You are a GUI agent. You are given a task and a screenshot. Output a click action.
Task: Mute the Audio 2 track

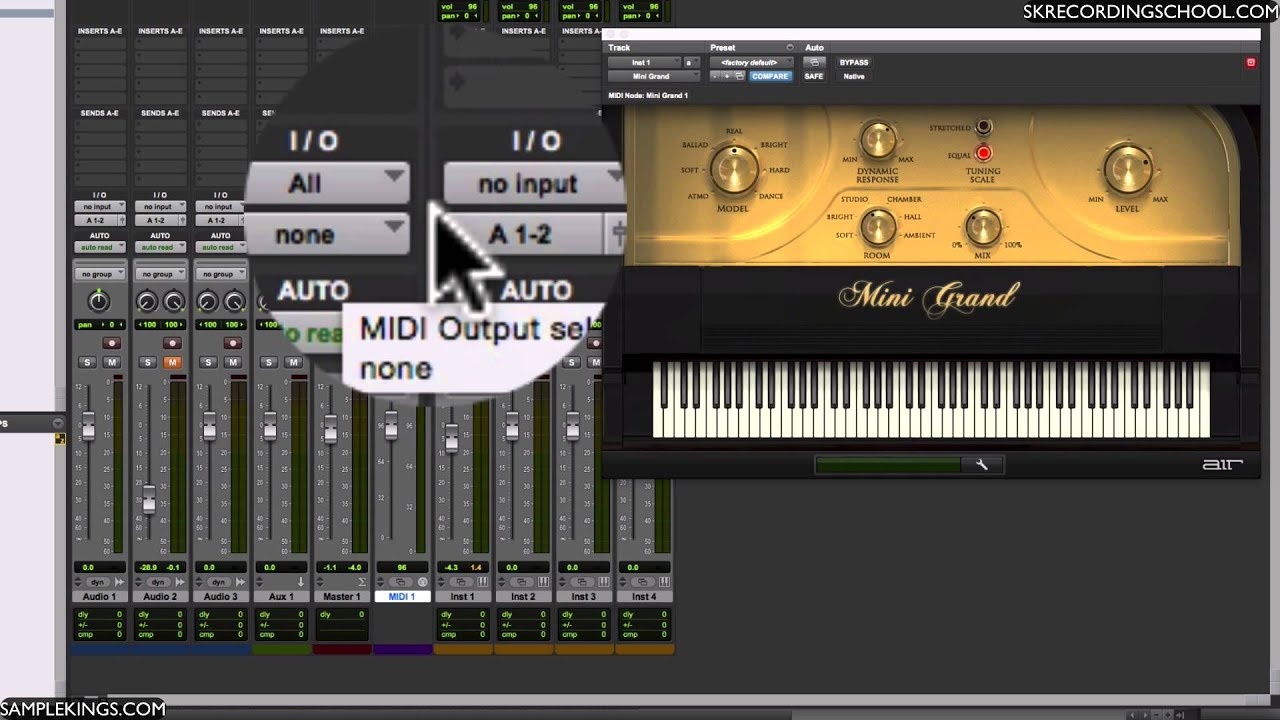tap(172, 362)
